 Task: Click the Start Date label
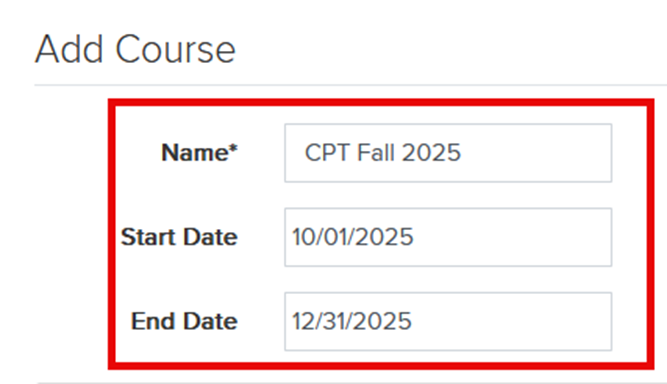[179, 237]
